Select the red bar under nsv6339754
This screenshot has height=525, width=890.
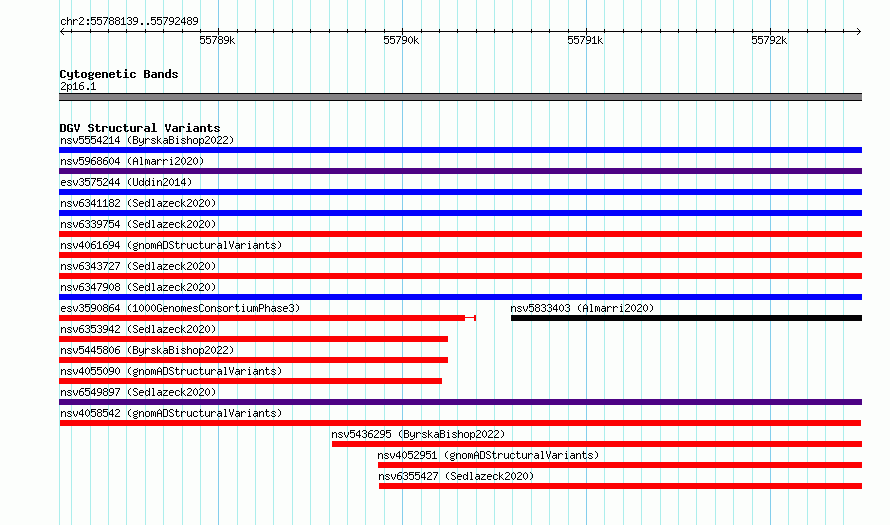pyautogui.click(x=460, y=234)
